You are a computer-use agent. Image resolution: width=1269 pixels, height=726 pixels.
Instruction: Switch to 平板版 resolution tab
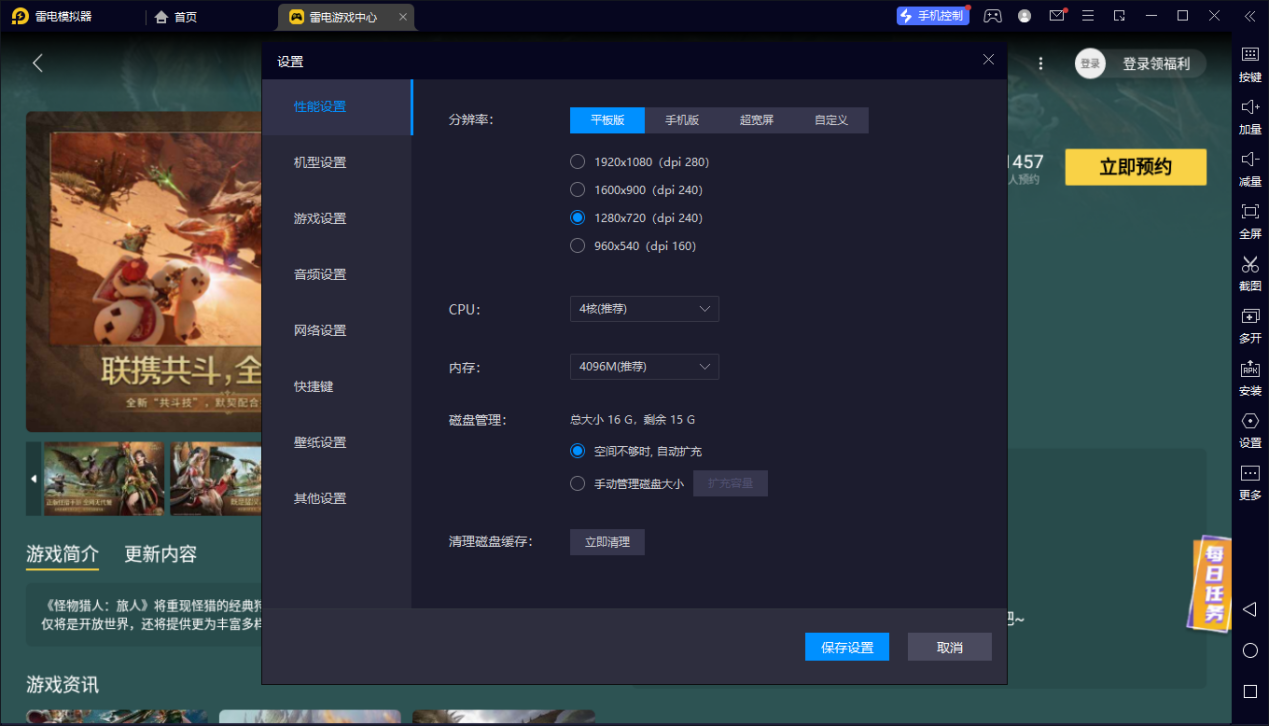[x=607, y=120]
